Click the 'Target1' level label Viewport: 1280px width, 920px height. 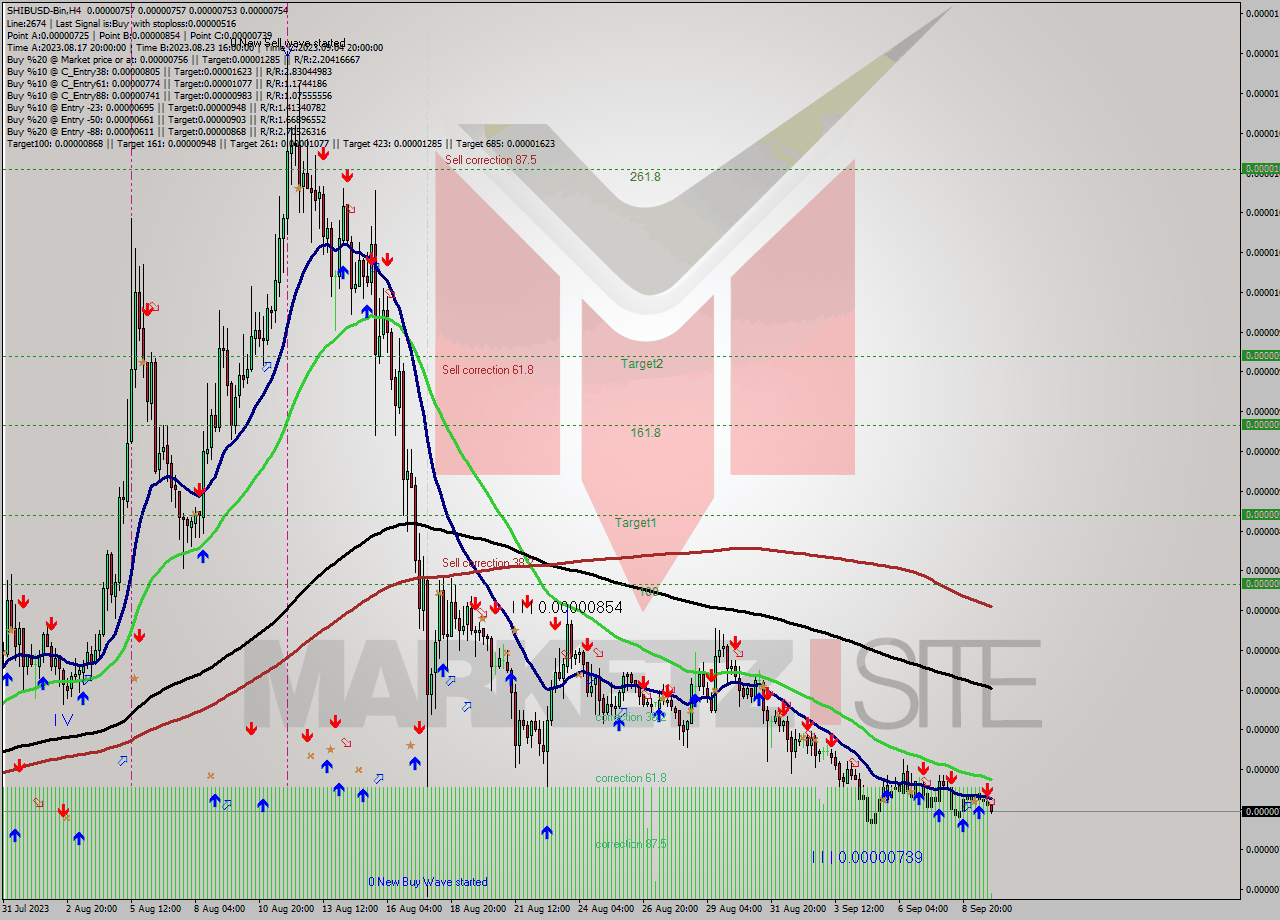[x=636, y=523]
